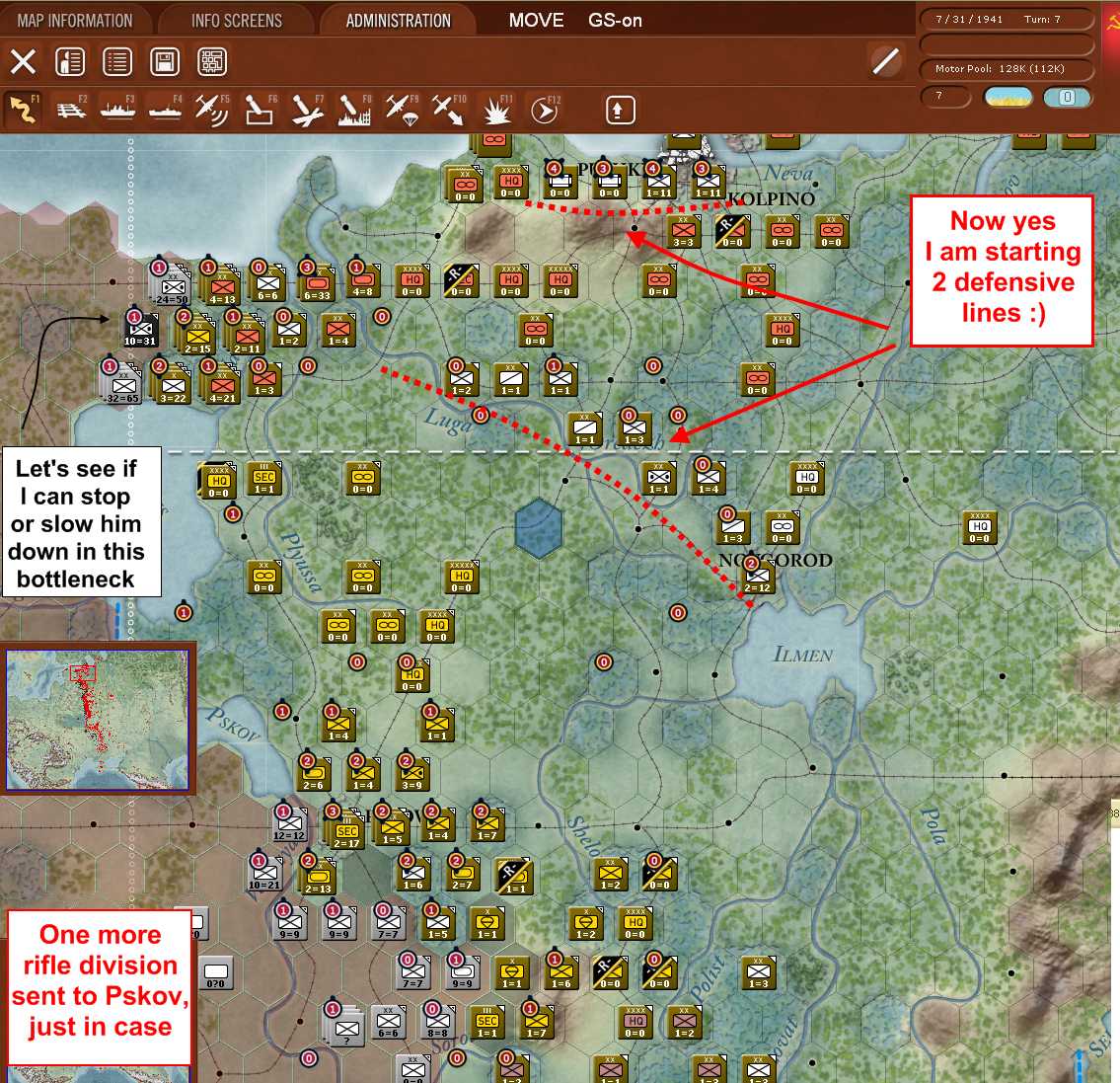Click the pencil edit icon
Image resolution: width=1120 pixels, height=1083 pixels.
point(886,61)
